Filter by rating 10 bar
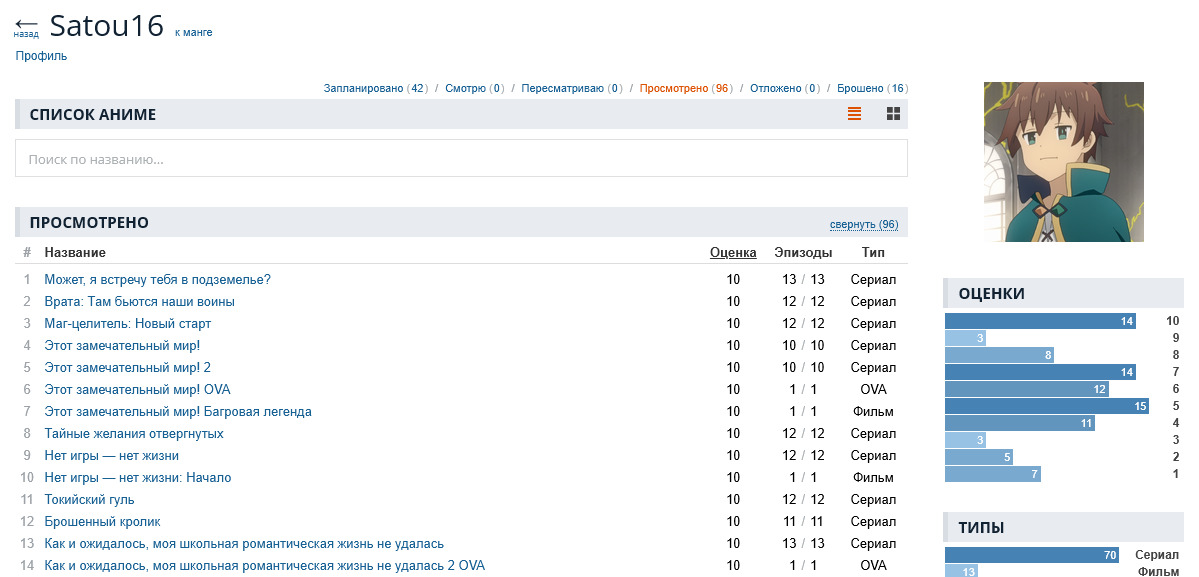 [1040, 321]
